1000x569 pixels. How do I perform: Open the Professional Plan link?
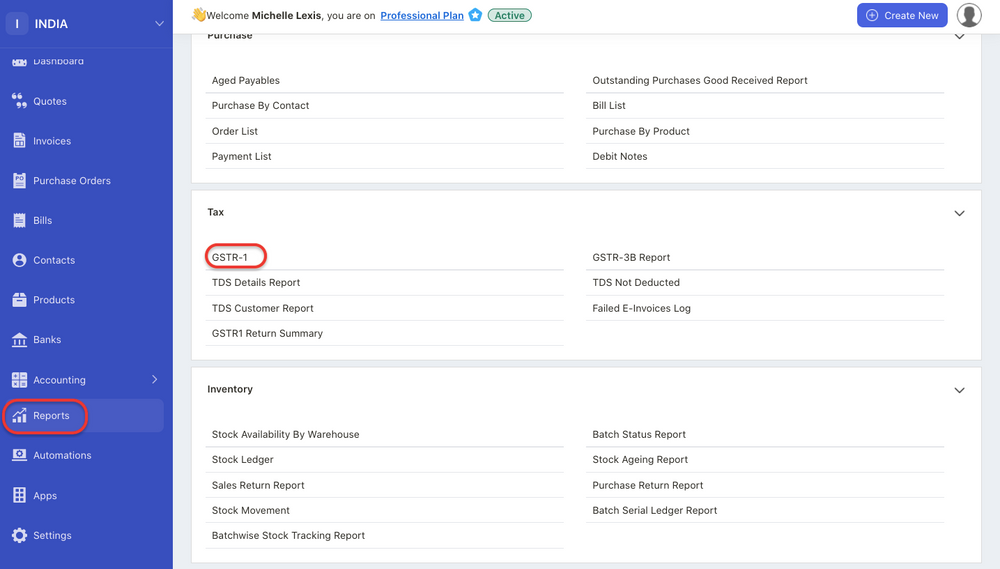[x=422, y=16]
